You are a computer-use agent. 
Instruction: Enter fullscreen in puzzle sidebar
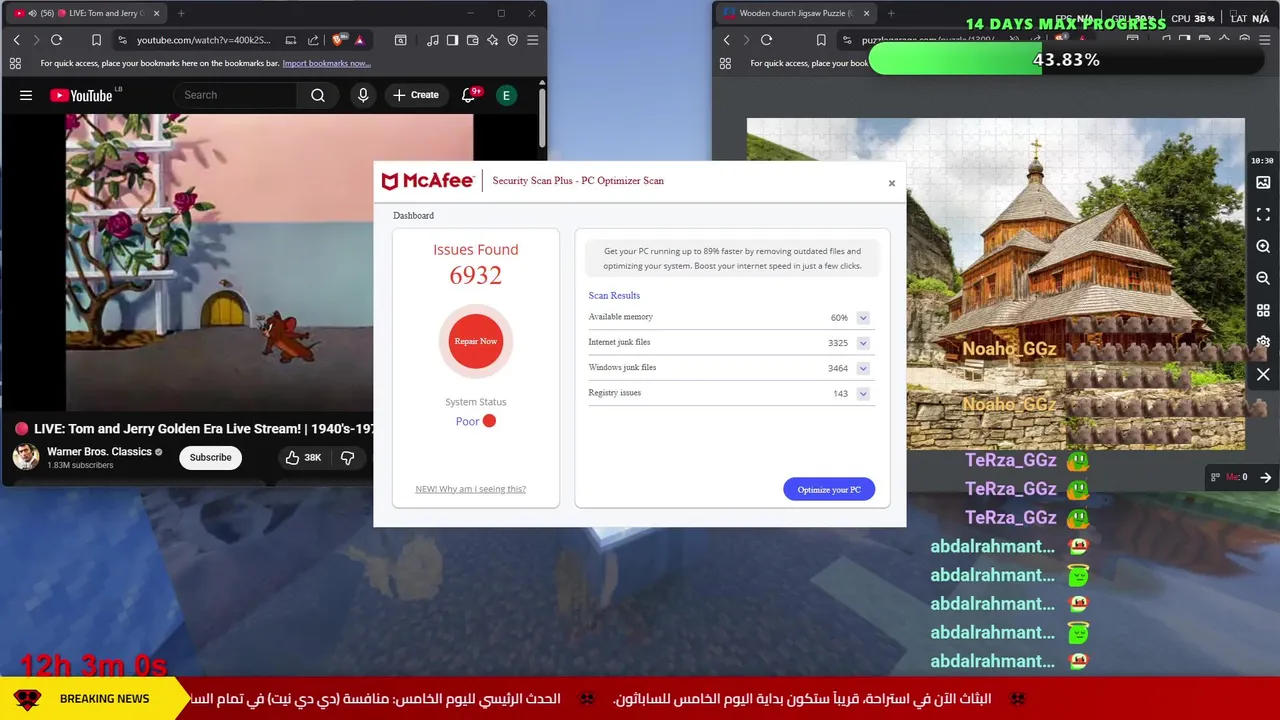[x=1263, y=214]
